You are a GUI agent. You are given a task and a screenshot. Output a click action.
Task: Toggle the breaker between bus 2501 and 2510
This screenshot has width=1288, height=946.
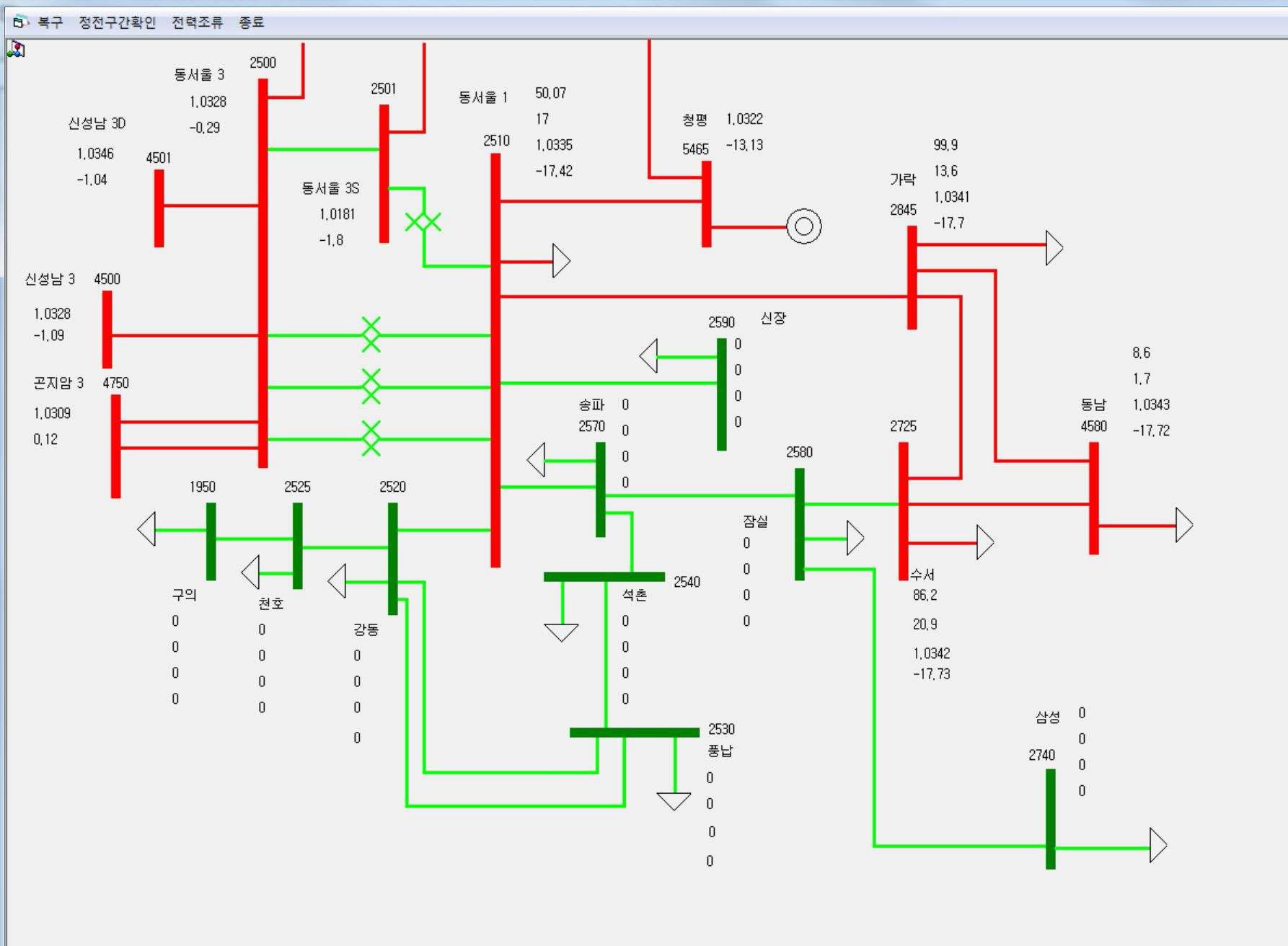click(x=423, y=222)
